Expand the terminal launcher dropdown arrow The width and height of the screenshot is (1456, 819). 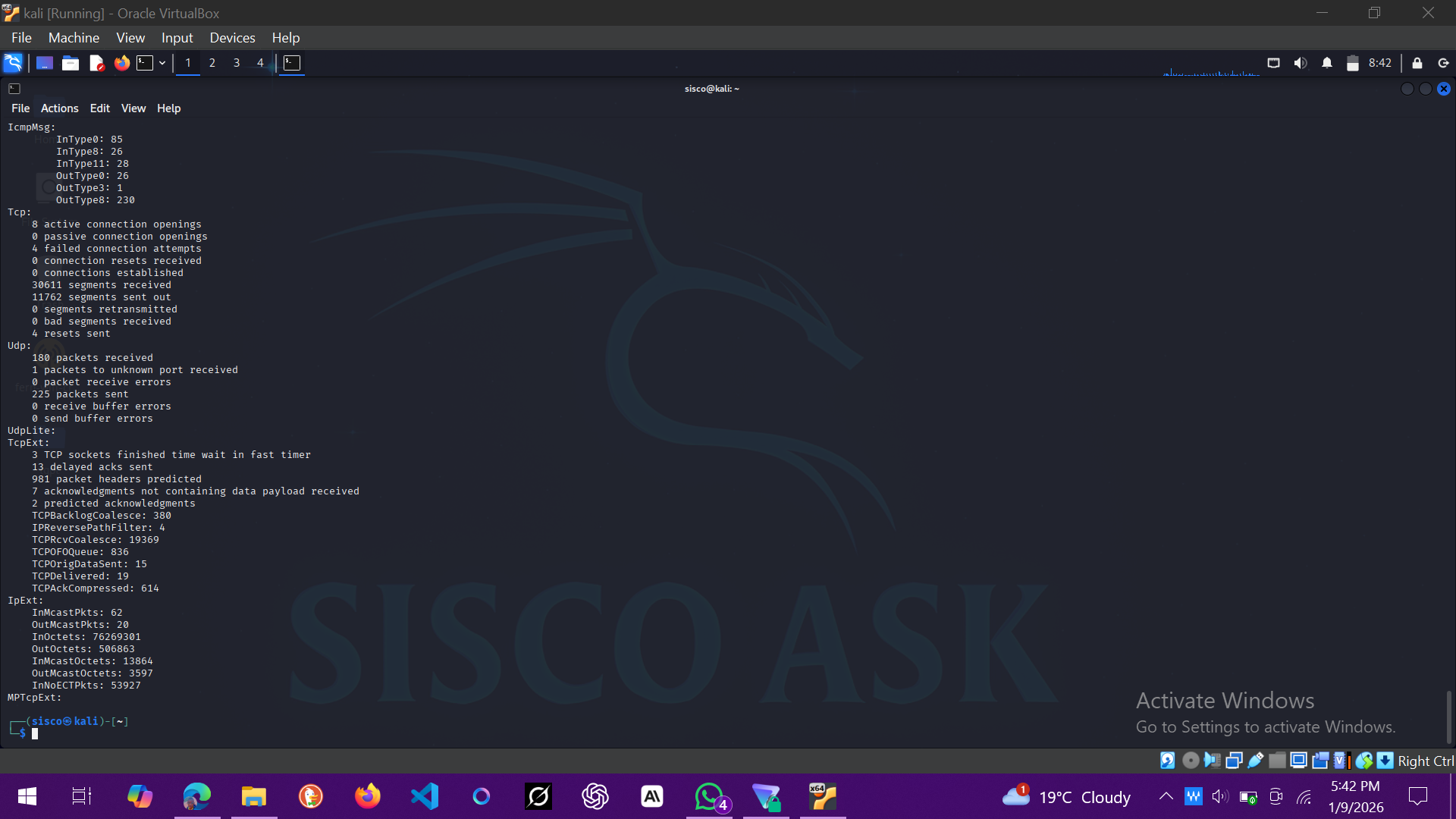click(162, 63)
